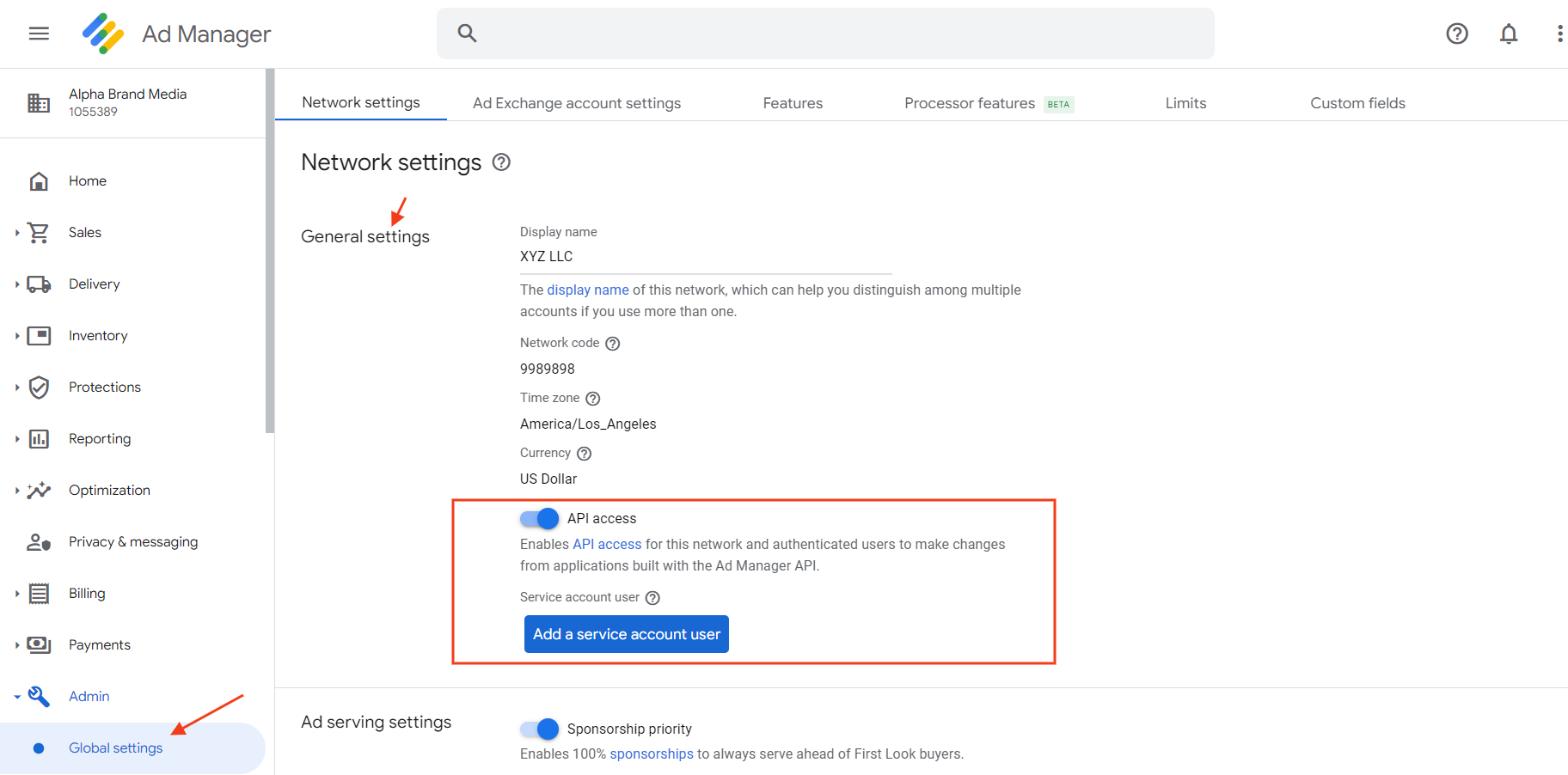1568x775 pixels.
Task: Click the Delivery truck icon
Action: 39,284
